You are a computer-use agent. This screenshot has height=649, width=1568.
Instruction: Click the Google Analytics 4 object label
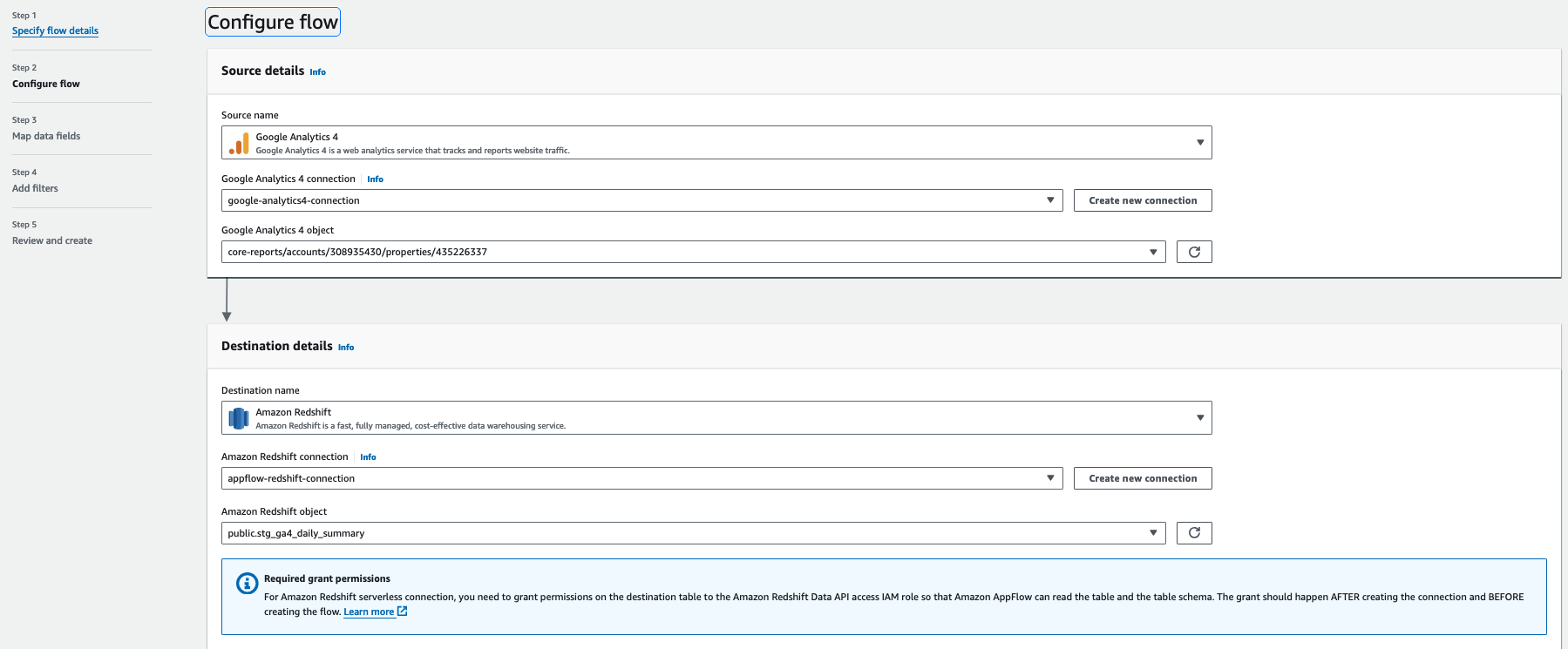(277, 230)
